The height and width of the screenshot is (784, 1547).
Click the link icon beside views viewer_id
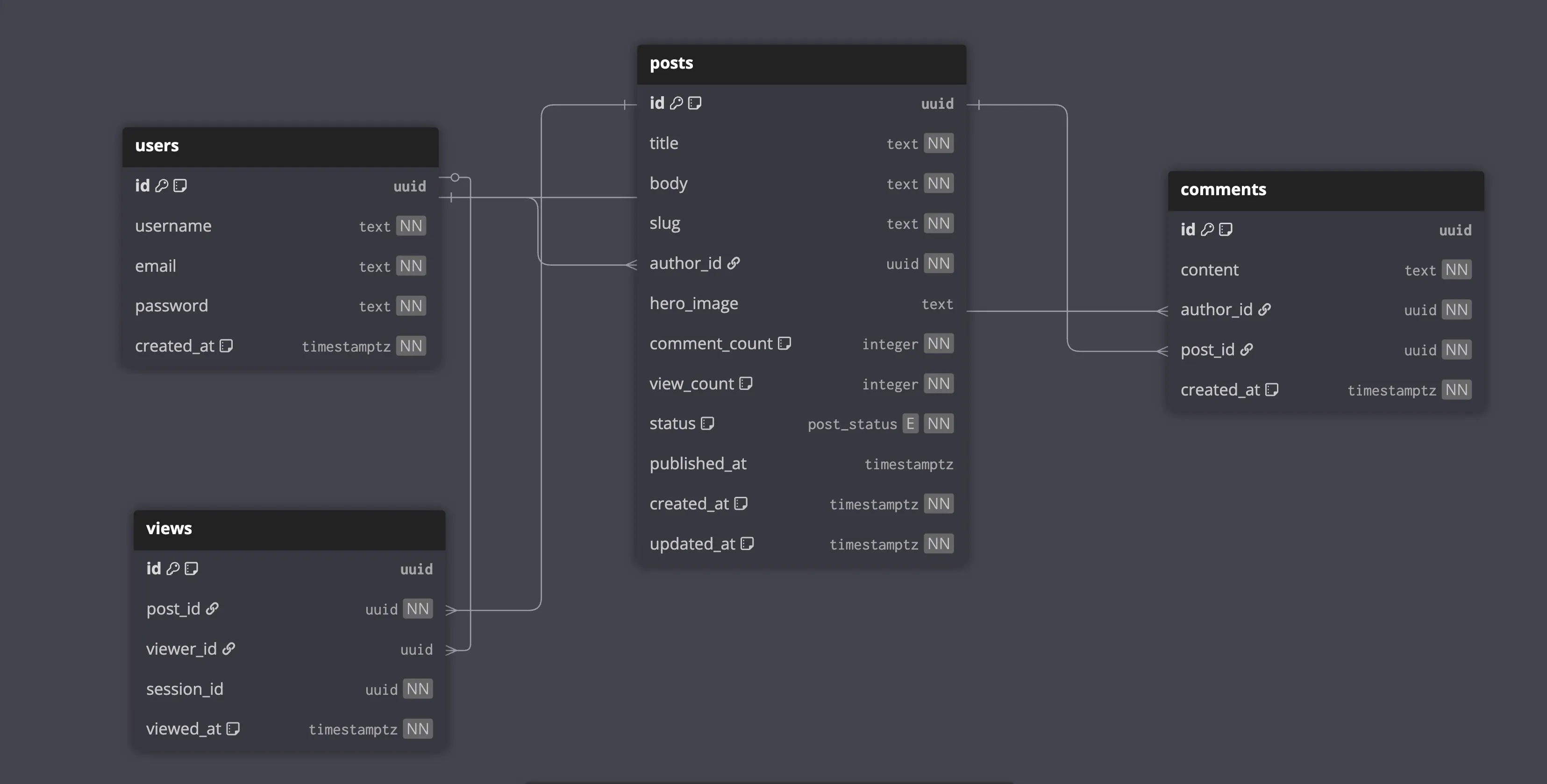(229, 649)
